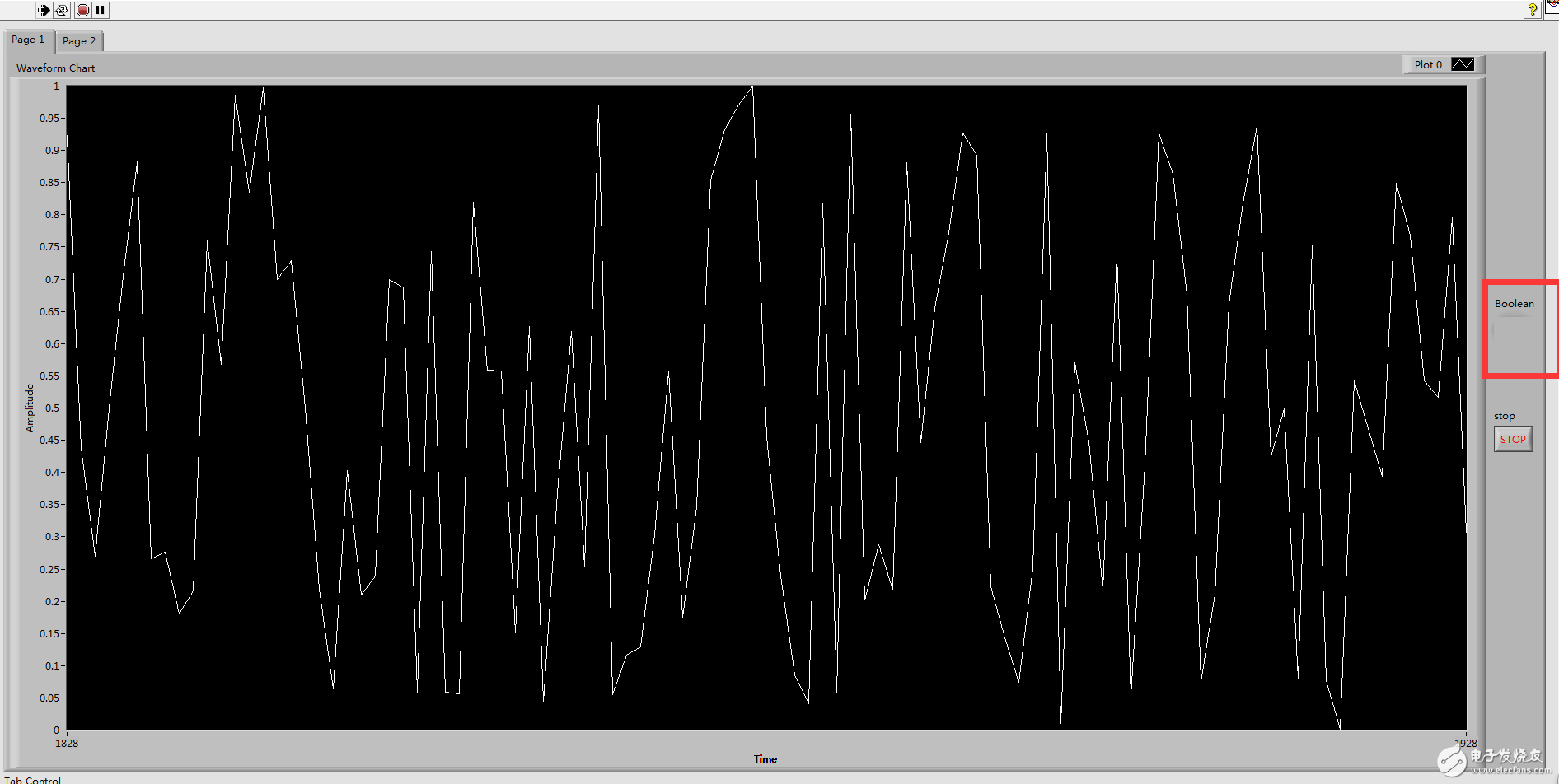Viewport: 1559px width, 784px height.
Task: Click the Amplitude axis label
Action: click(30, 408)
